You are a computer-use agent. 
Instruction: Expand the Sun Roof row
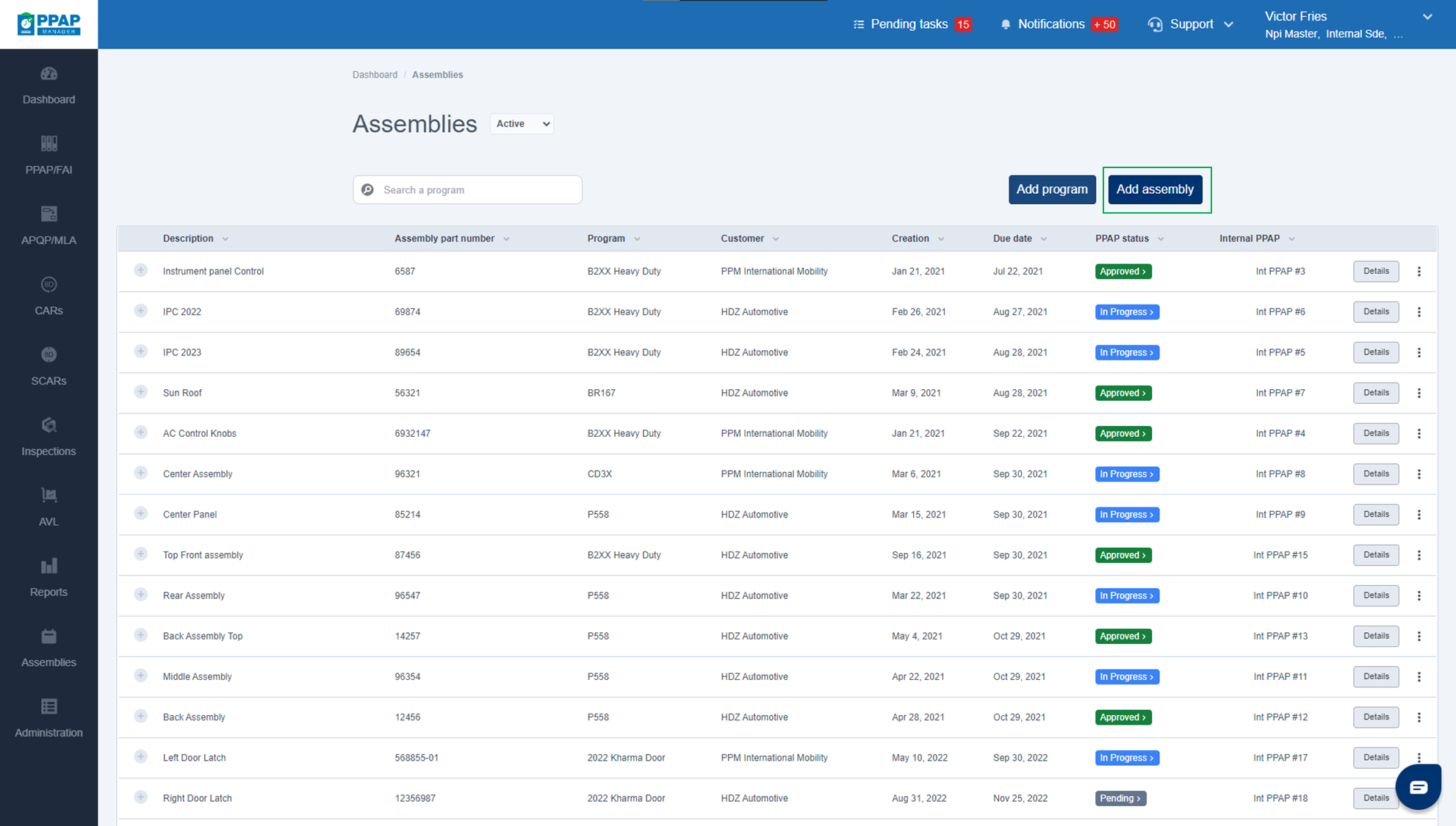pyautogui.click(x=141, y=392)
